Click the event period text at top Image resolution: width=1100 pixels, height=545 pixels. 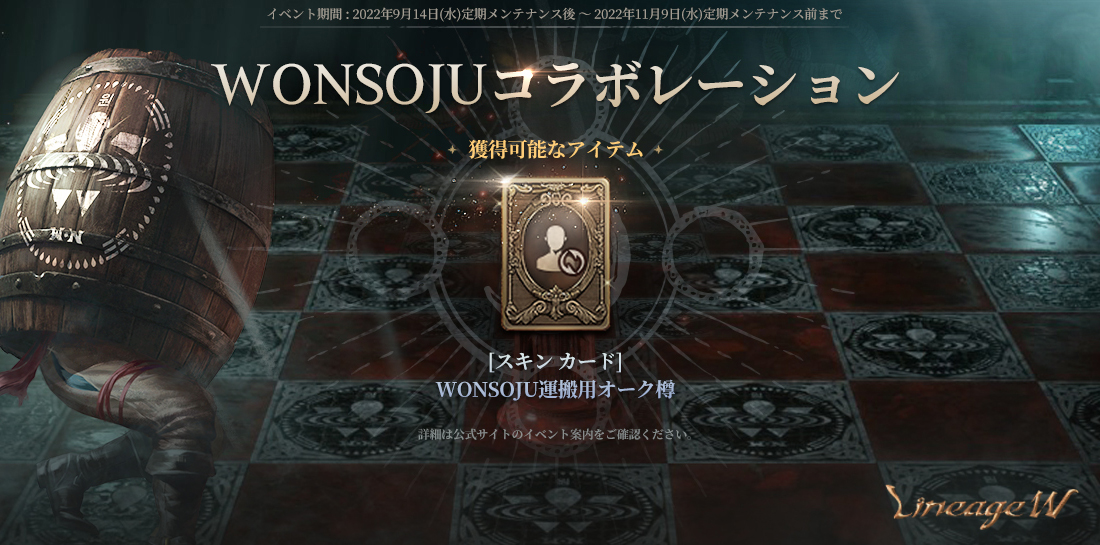[554, 13]
